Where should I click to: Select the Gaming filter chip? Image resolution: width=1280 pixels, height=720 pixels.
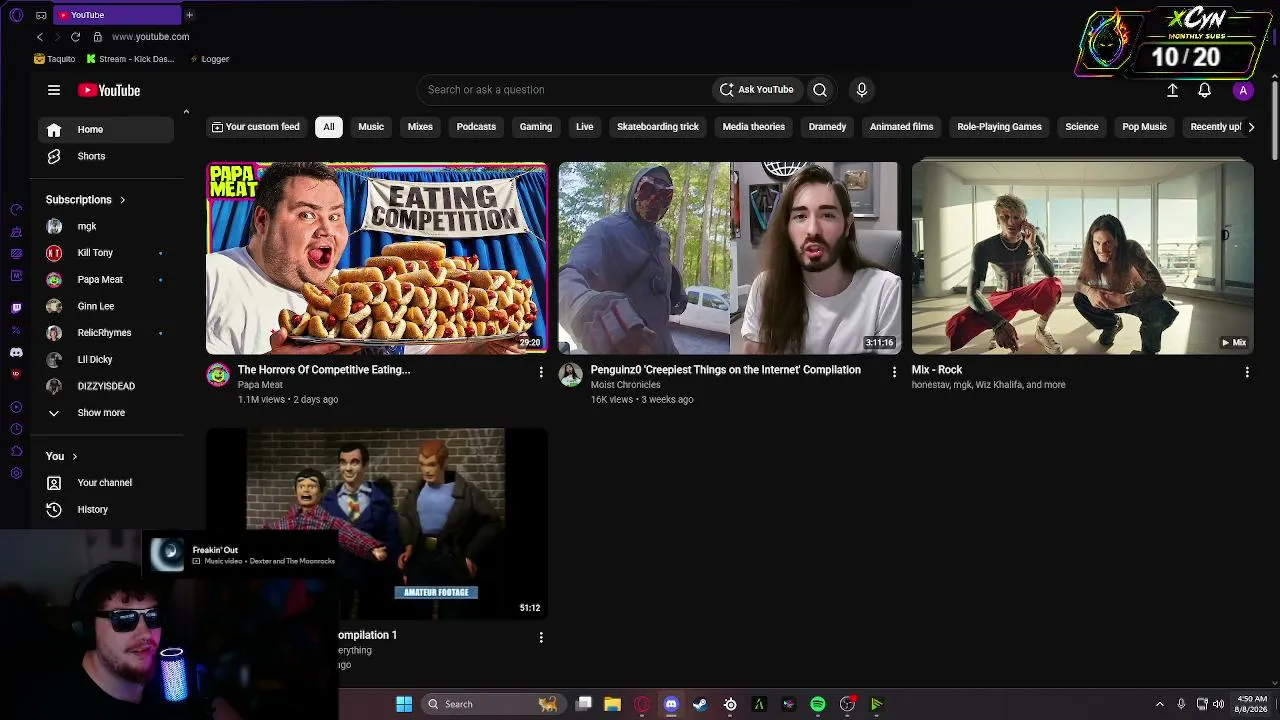536,127
